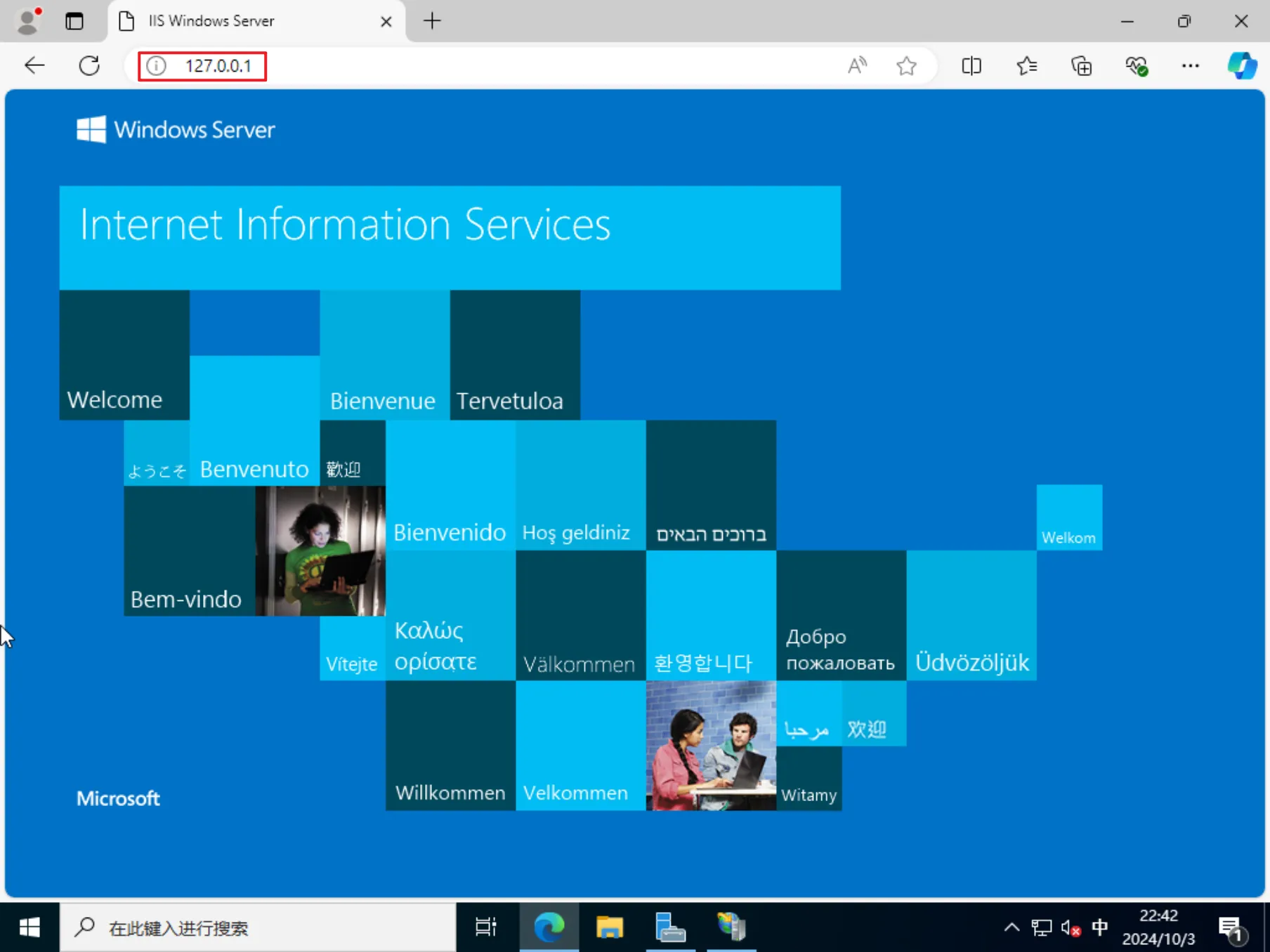Open File Explorer from taskbar
1270x952 pixels.
(610, 928)
